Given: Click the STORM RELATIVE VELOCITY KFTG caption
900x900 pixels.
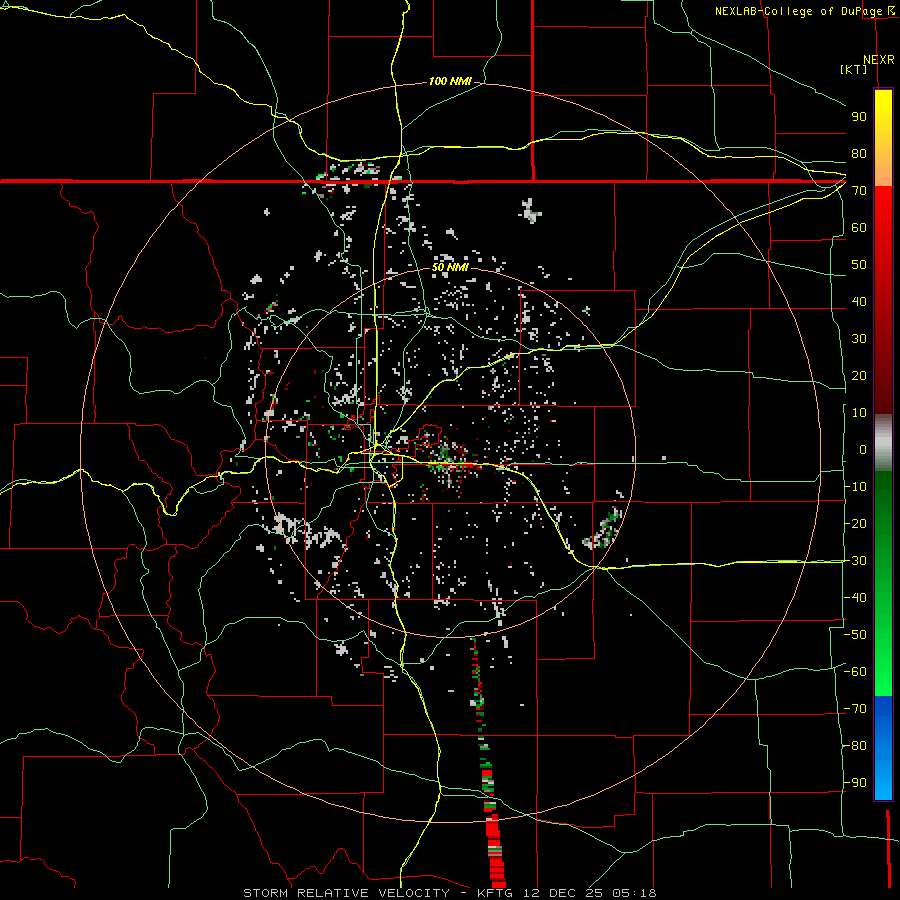Looking at the screenshot, I should click(x=449, y=893).
